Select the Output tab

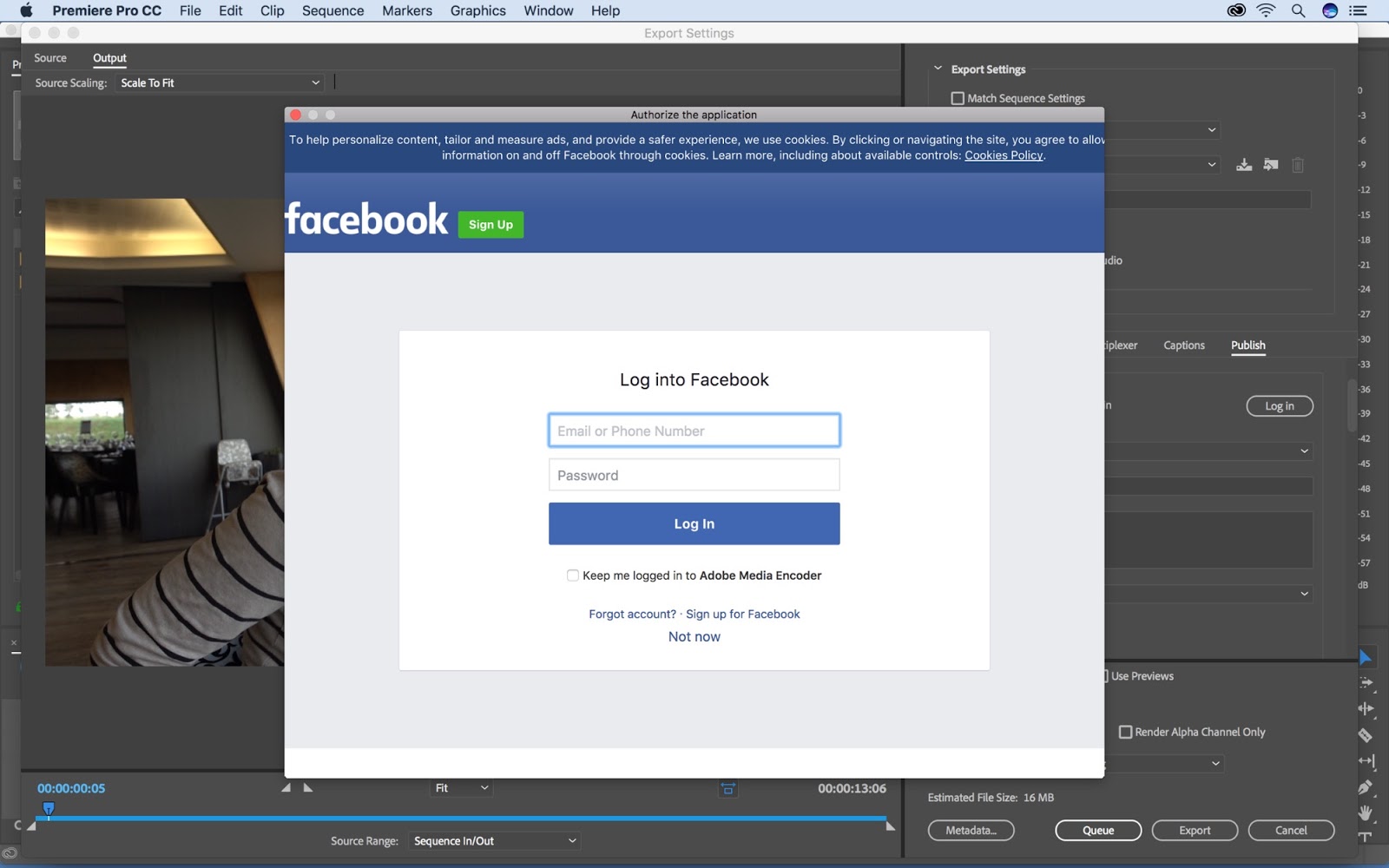[x=109, y=57]
